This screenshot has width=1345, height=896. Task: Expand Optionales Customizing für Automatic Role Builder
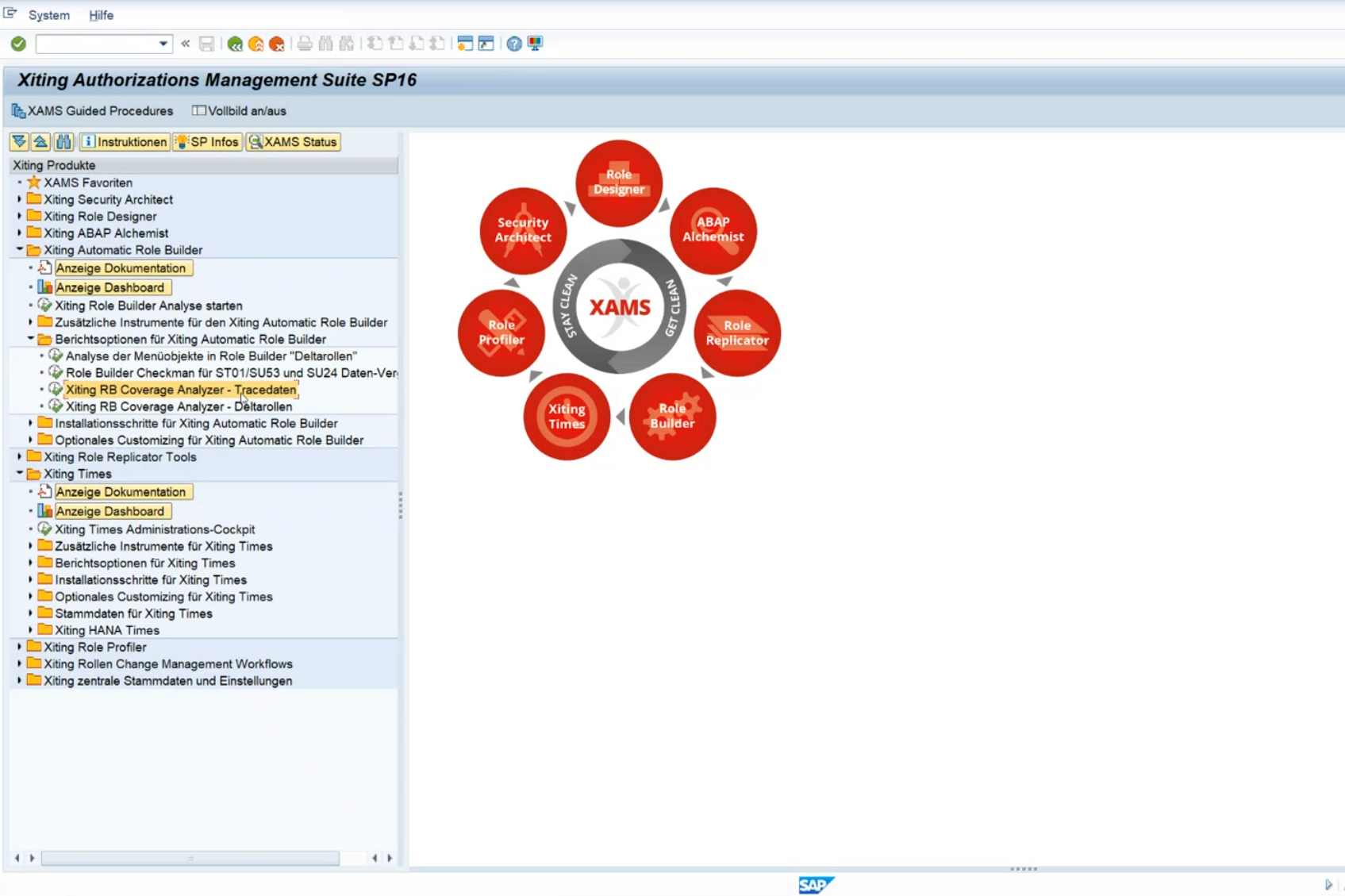click(x=31, y=440)
